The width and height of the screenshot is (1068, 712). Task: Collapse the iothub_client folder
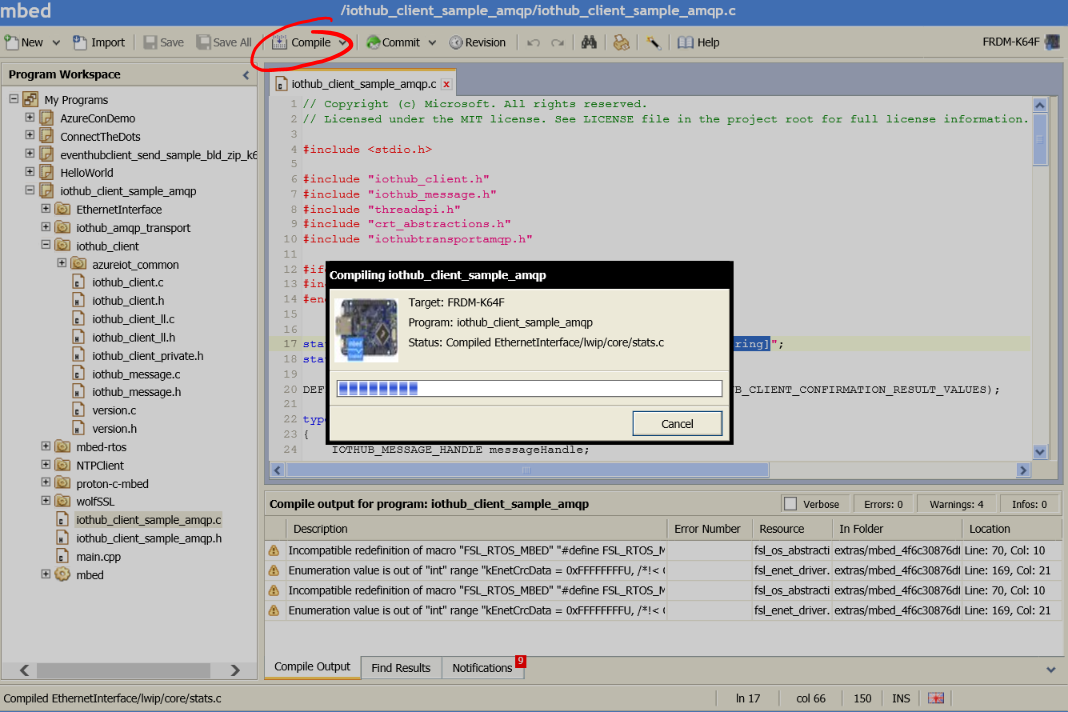46,245
